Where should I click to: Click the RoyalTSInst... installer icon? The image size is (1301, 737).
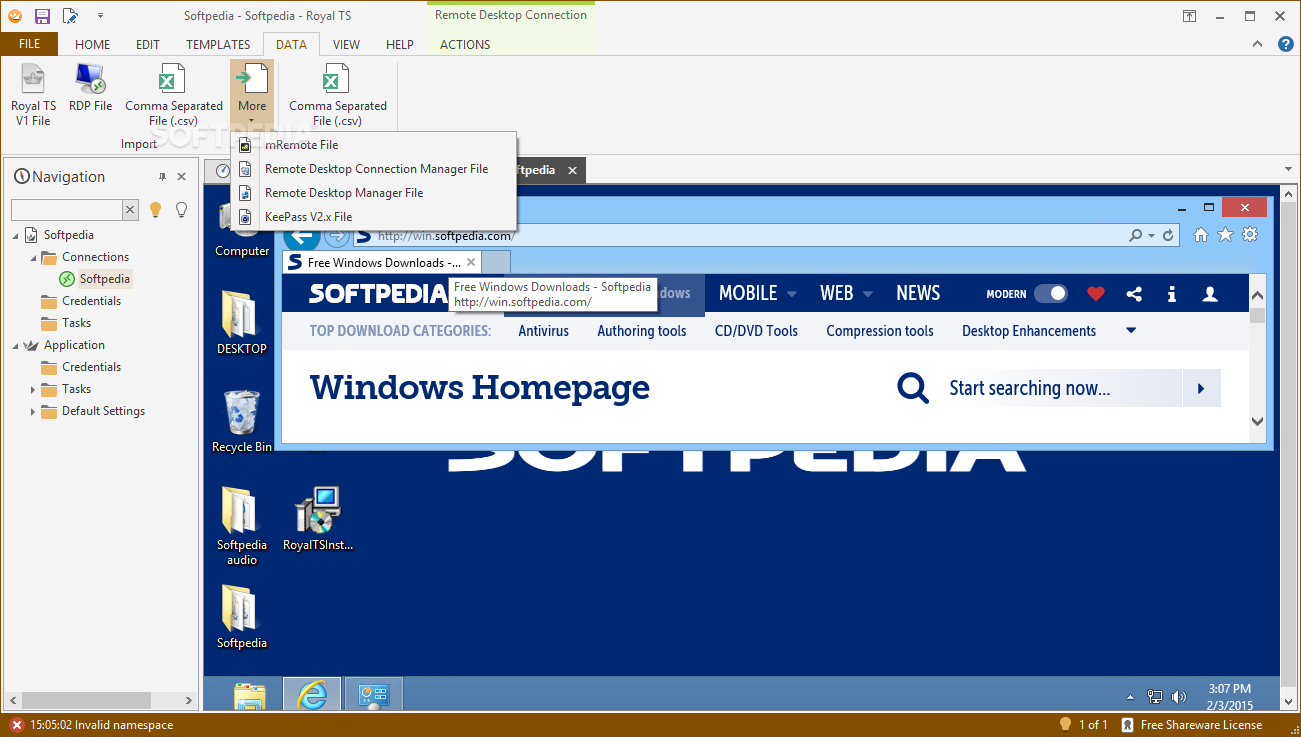tap(318, 518)
